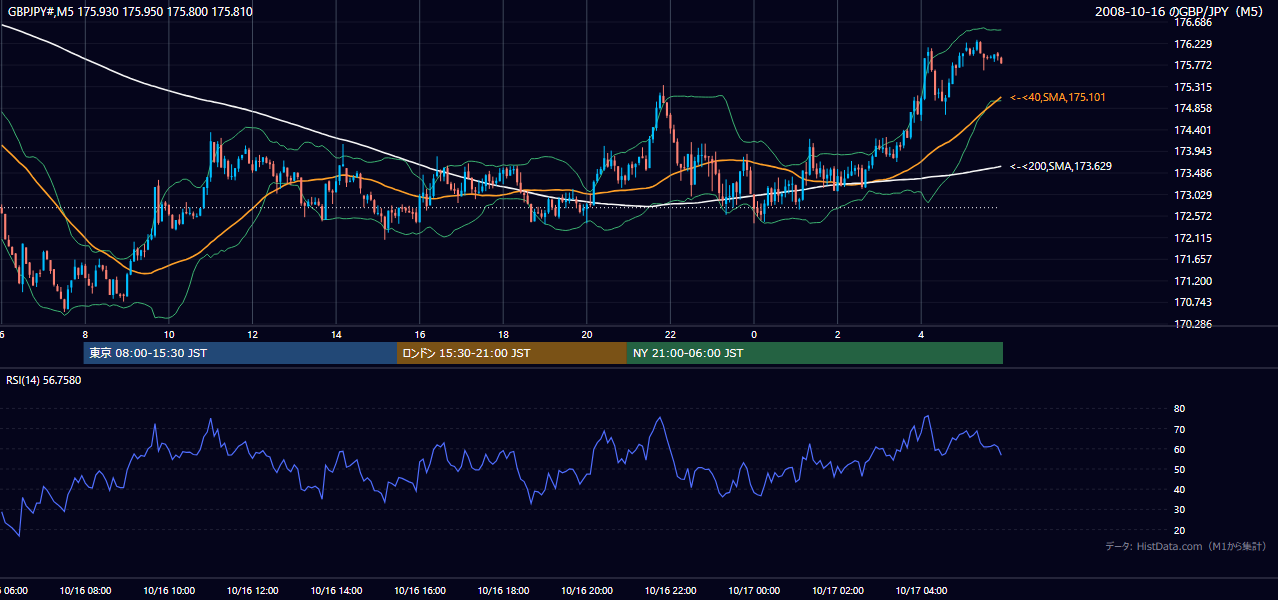Click the '10/16 12:00' date label
This screenshot has height=600, width=1278.
[253, 591]
